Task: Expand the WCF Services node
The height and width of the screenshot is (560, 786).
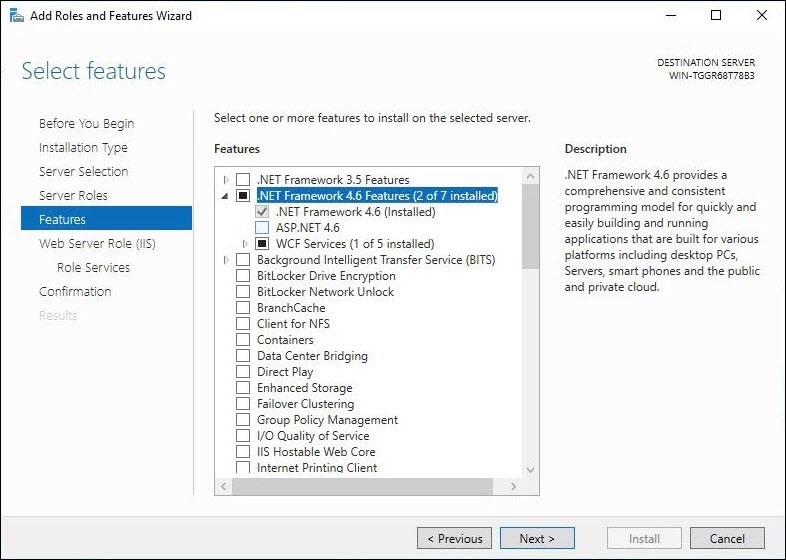Action: click(245, 244)
